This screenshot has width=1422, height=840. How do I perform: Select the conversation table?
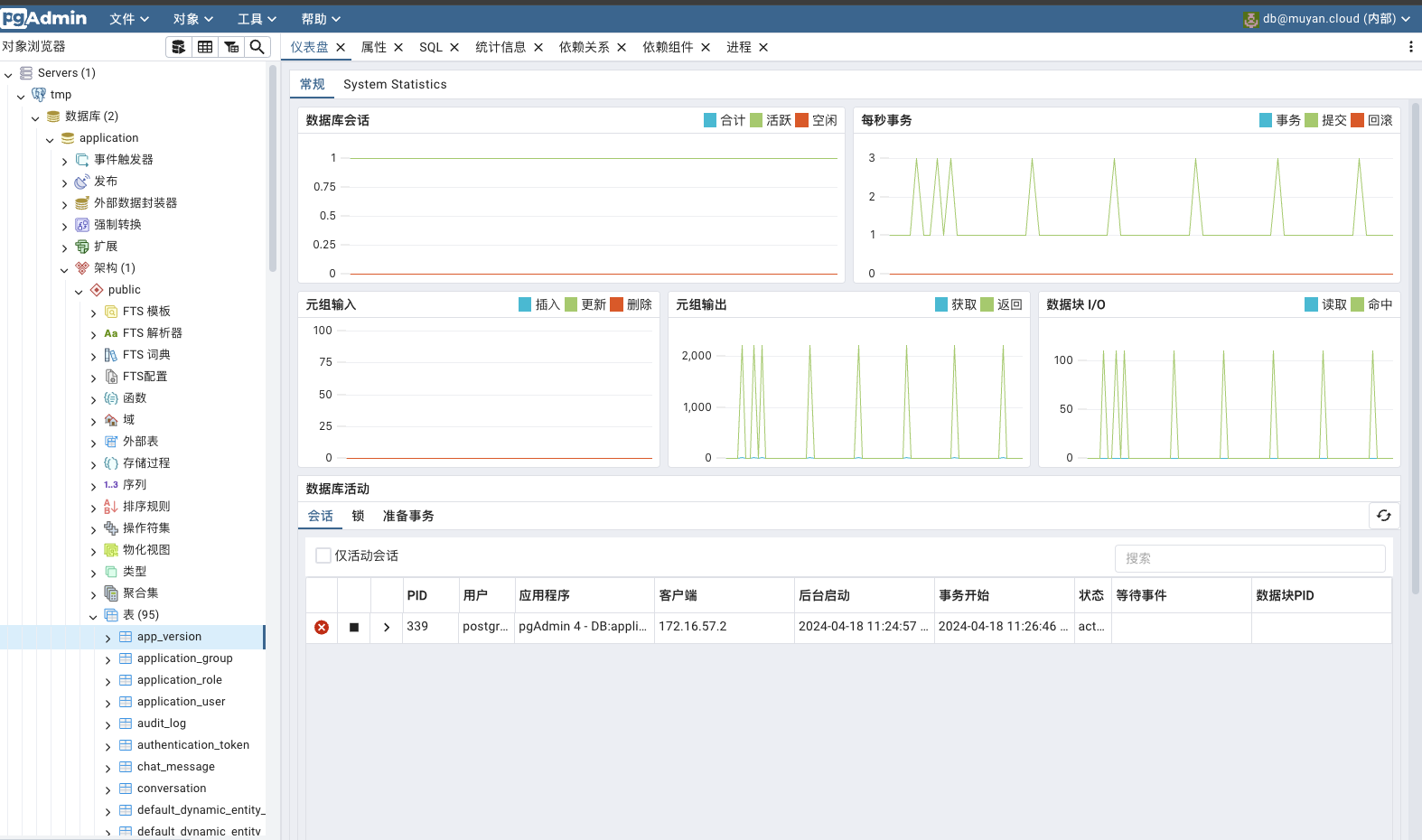pos(172,789)
